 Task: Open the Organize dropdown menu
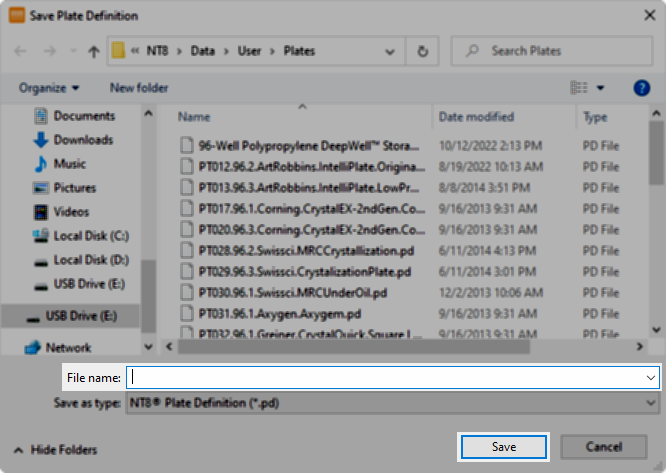point(48,88)
